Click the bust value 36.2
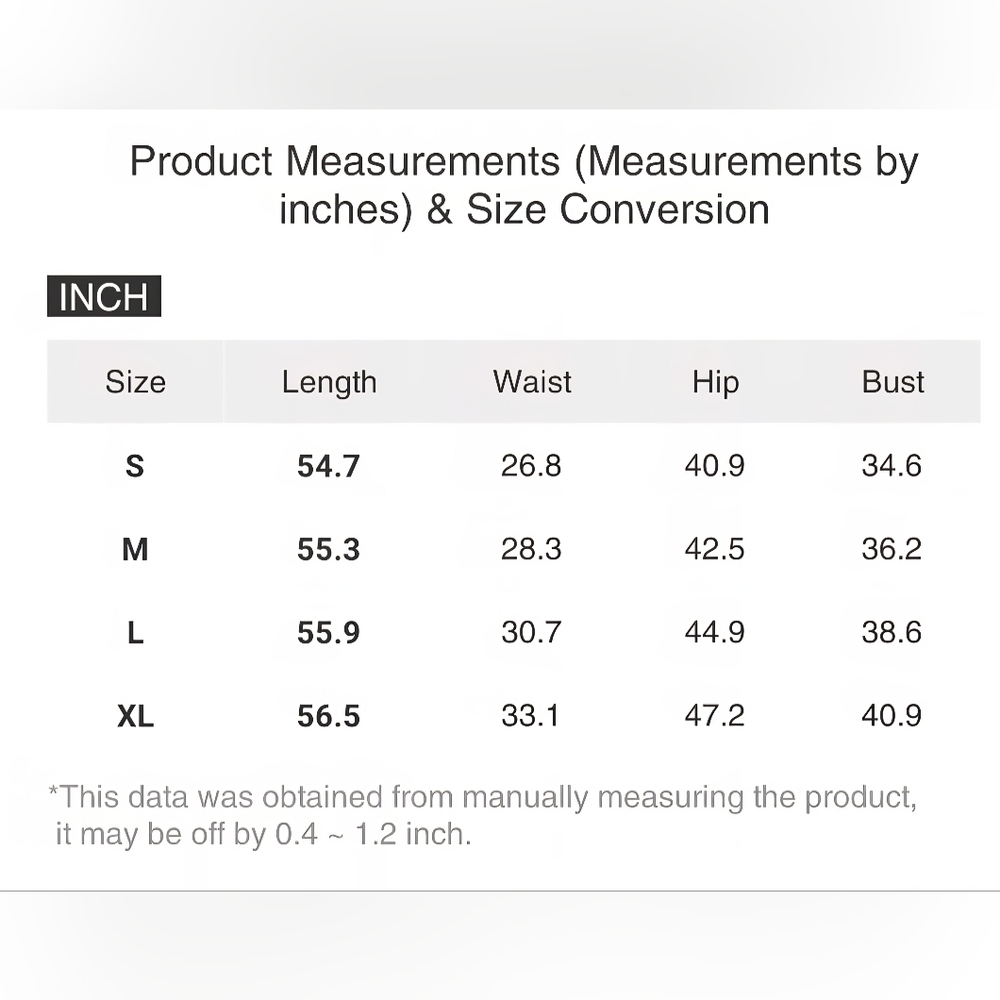1000x1000 pixels. click(x=891, y=549)
